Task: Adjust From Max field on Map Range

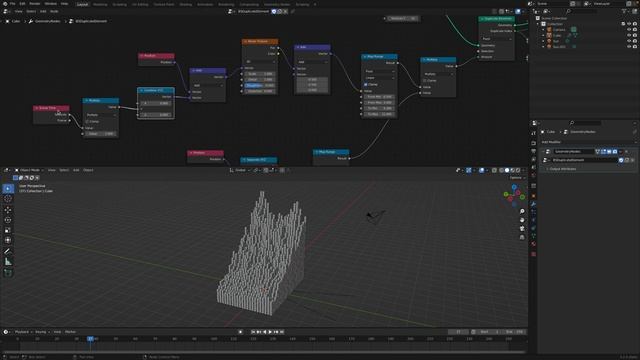Action: point(379,102)
